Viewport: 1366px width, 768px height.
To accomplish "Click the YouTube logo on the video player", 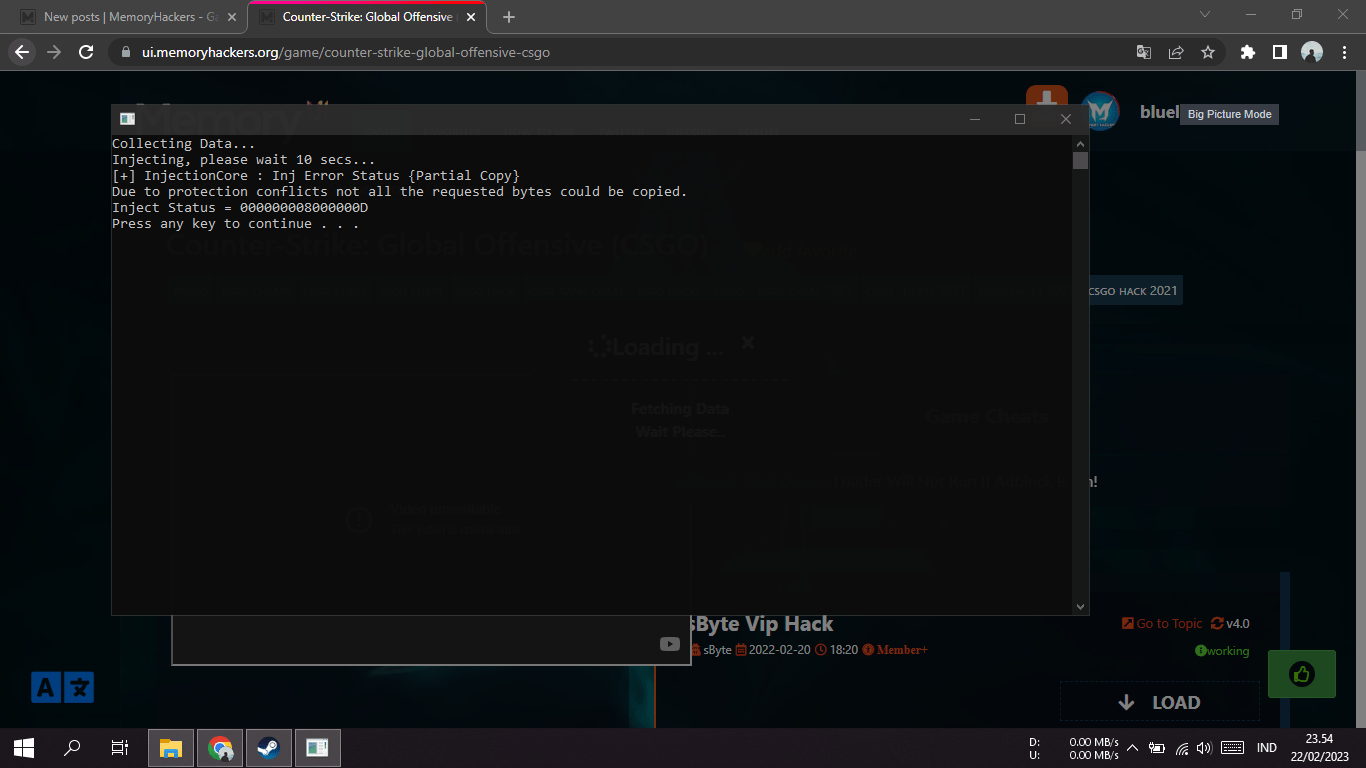I will (x=670, y=644).
